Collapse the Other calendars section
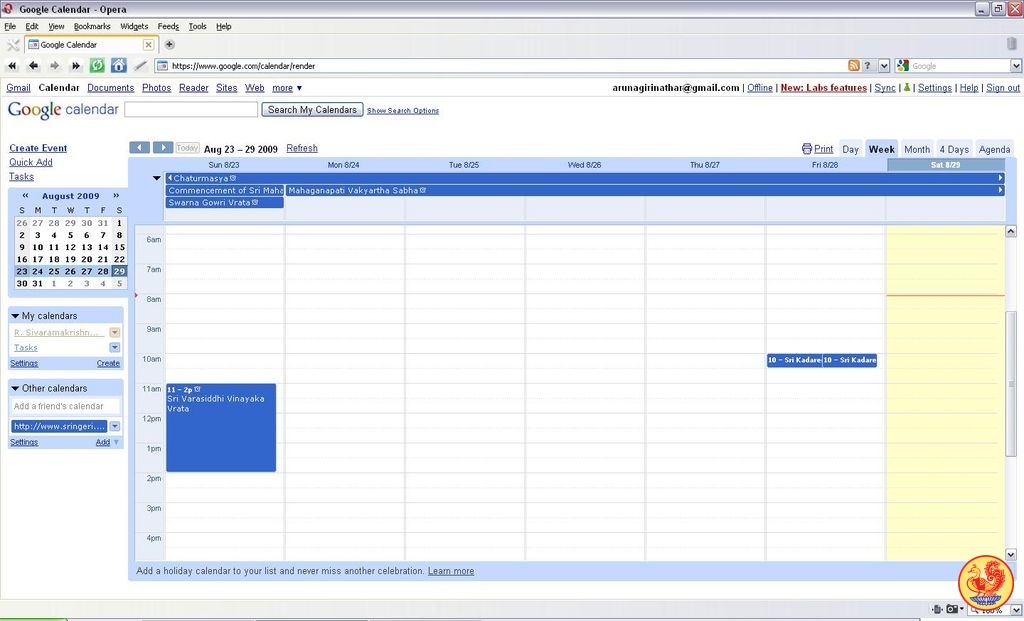Image resolution: width=1024 pixels, height=621 pixels. [15, 389]
